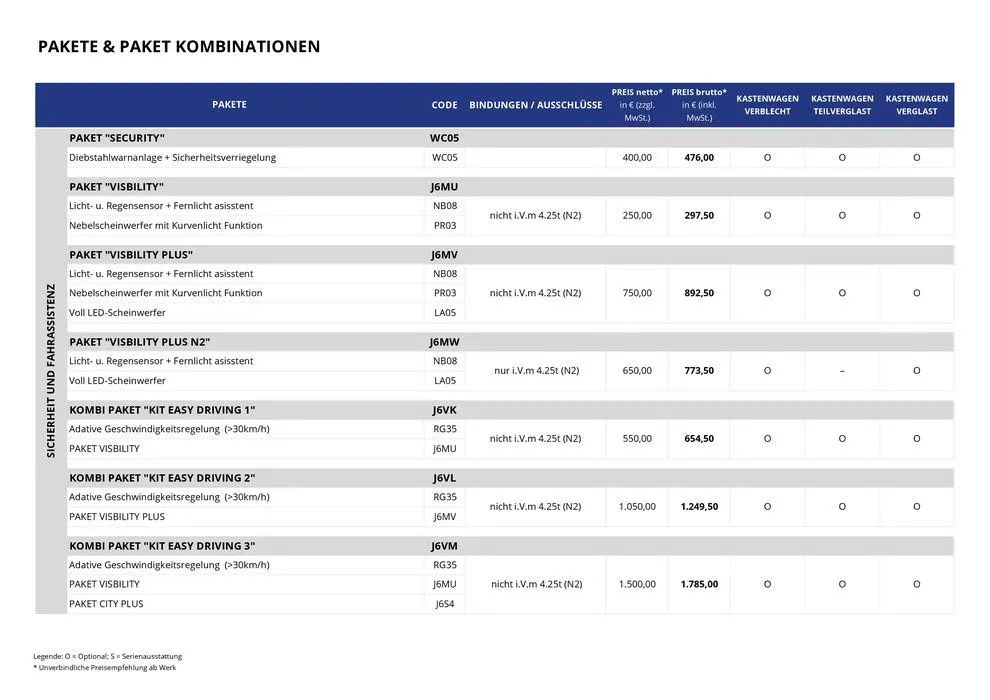The height and width of the screenshot is (700, 990).
Task: Select the "CODE" column header
Action: (444, 105)
